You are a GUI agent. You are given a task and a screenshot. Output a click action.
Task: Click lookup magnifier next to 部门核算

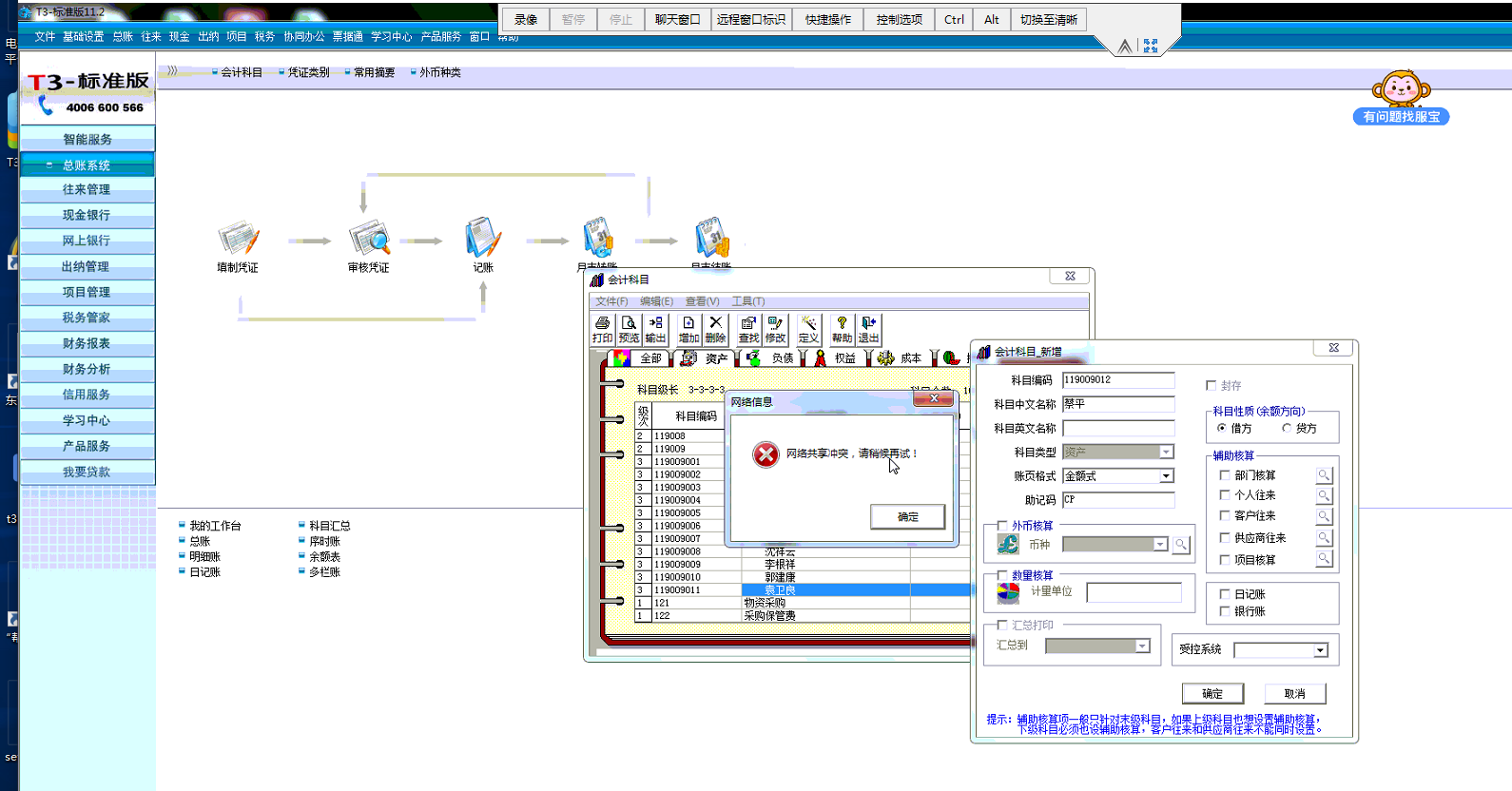point(1324,475)
